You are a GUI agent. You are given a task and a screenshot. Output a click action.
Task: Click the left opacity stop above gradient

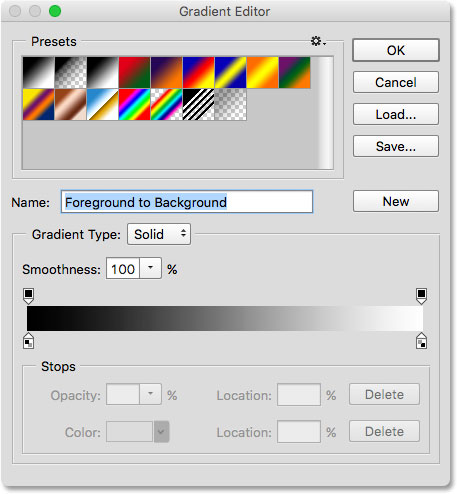point(29,296)
